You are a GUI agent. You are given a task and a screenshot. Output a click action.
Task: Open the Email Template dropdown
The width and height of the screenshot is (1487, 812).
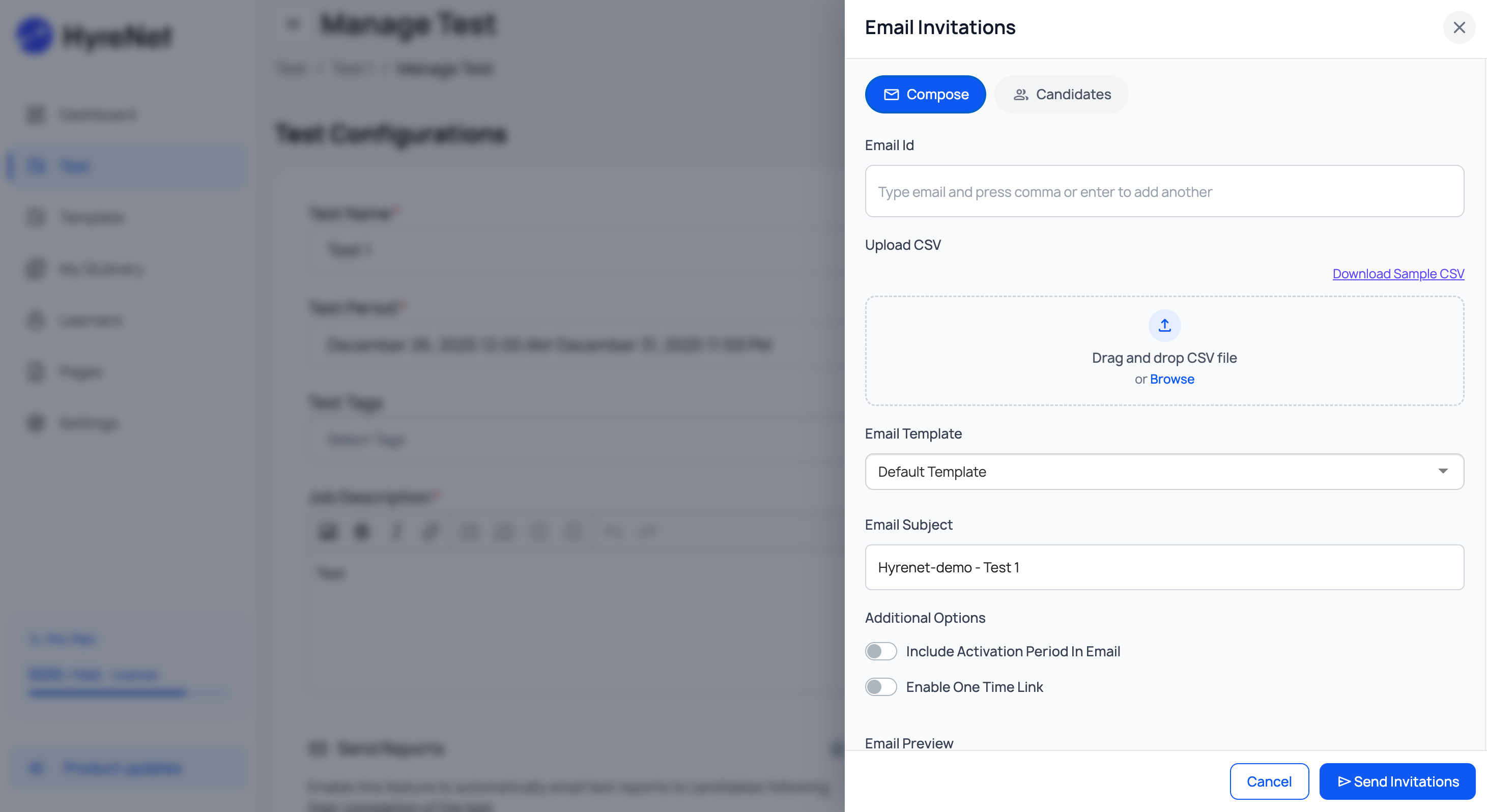(1164, 472)
